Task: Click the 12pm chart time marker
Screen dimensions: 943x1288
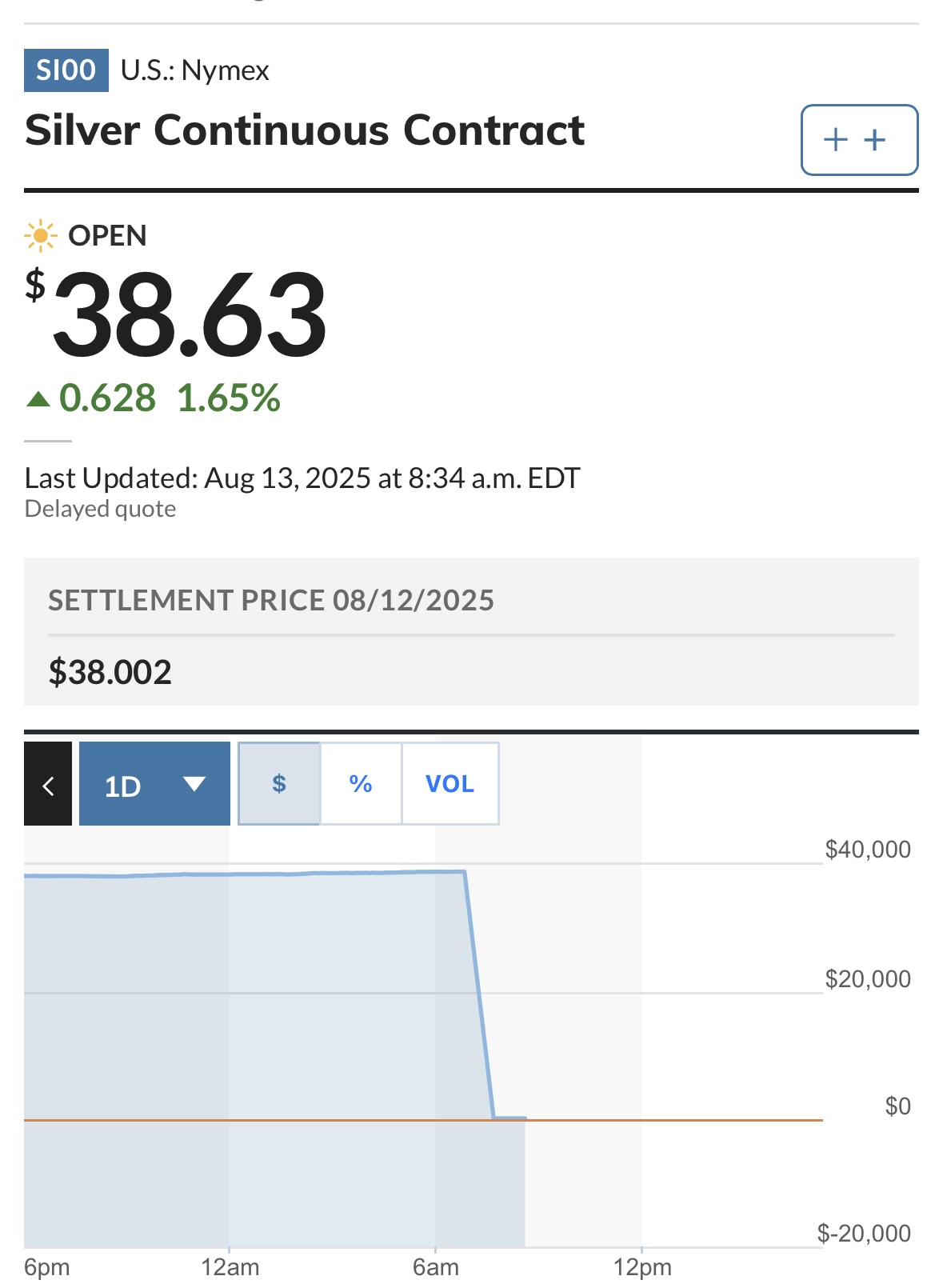Action: click(642, 1268)
